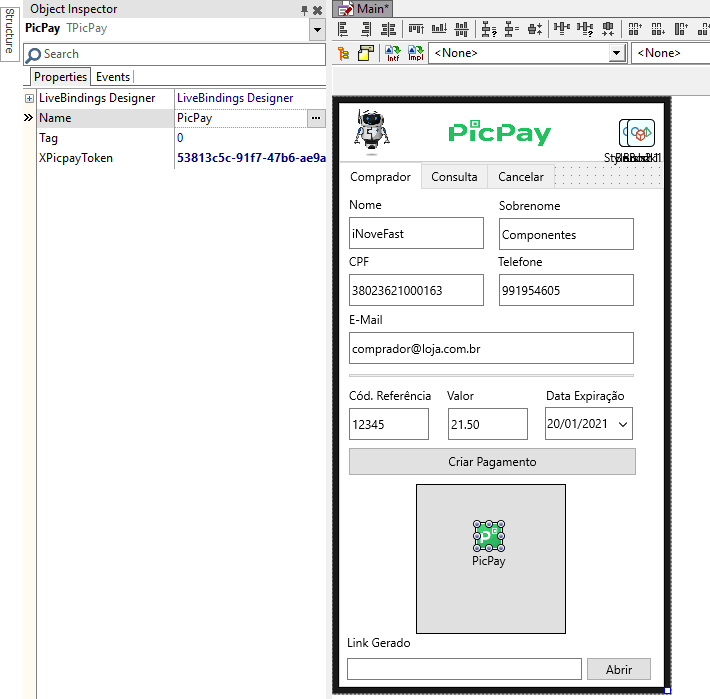Click the Search field in Object Inspector

tap(175, 54)
